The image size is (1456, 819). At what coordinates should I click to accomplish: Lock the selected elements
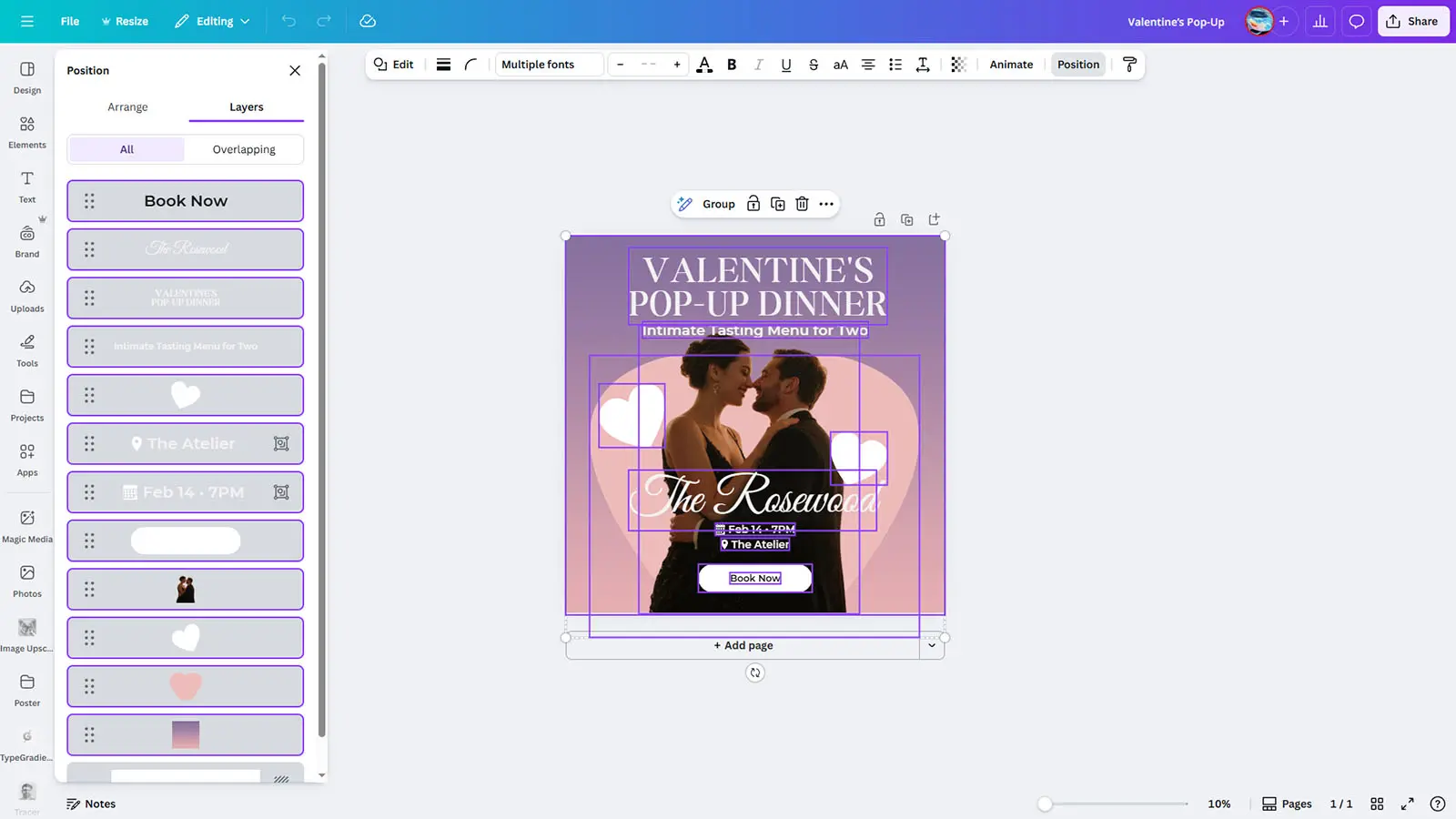pos(753,204)
